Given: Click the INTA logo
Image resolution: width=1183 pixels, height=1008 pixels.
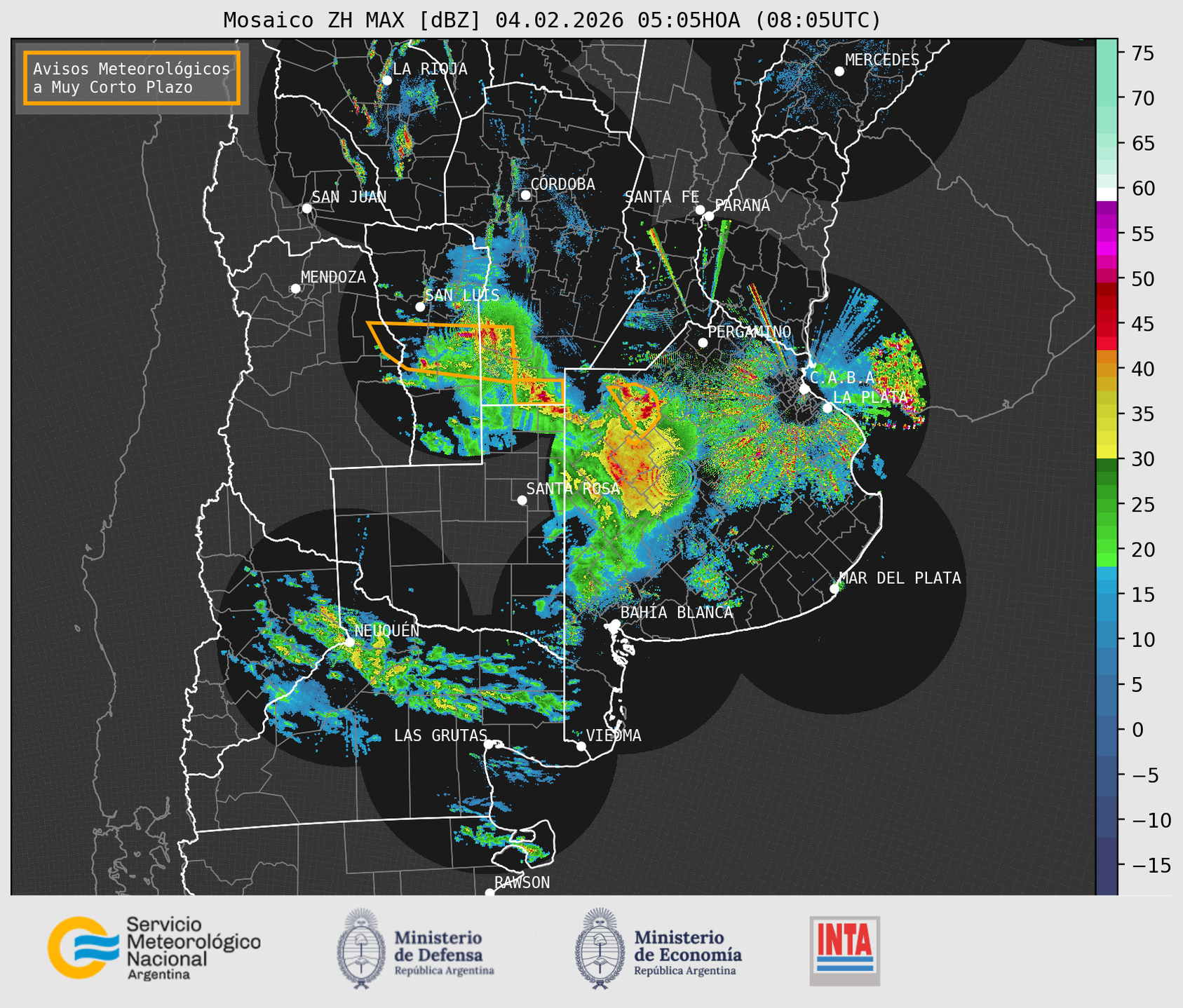Looking at the screenshot, I should (x=844, y=951).
